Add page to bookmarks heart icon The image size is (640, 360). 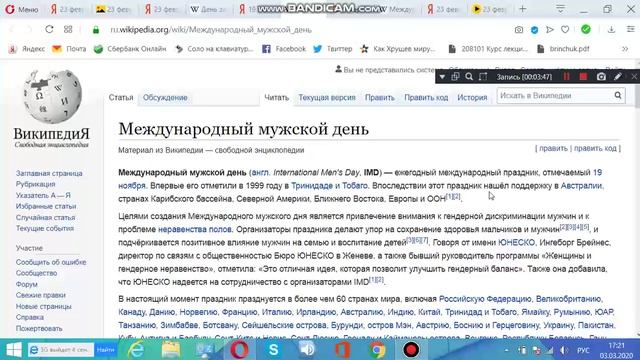(x=565, y=30)
